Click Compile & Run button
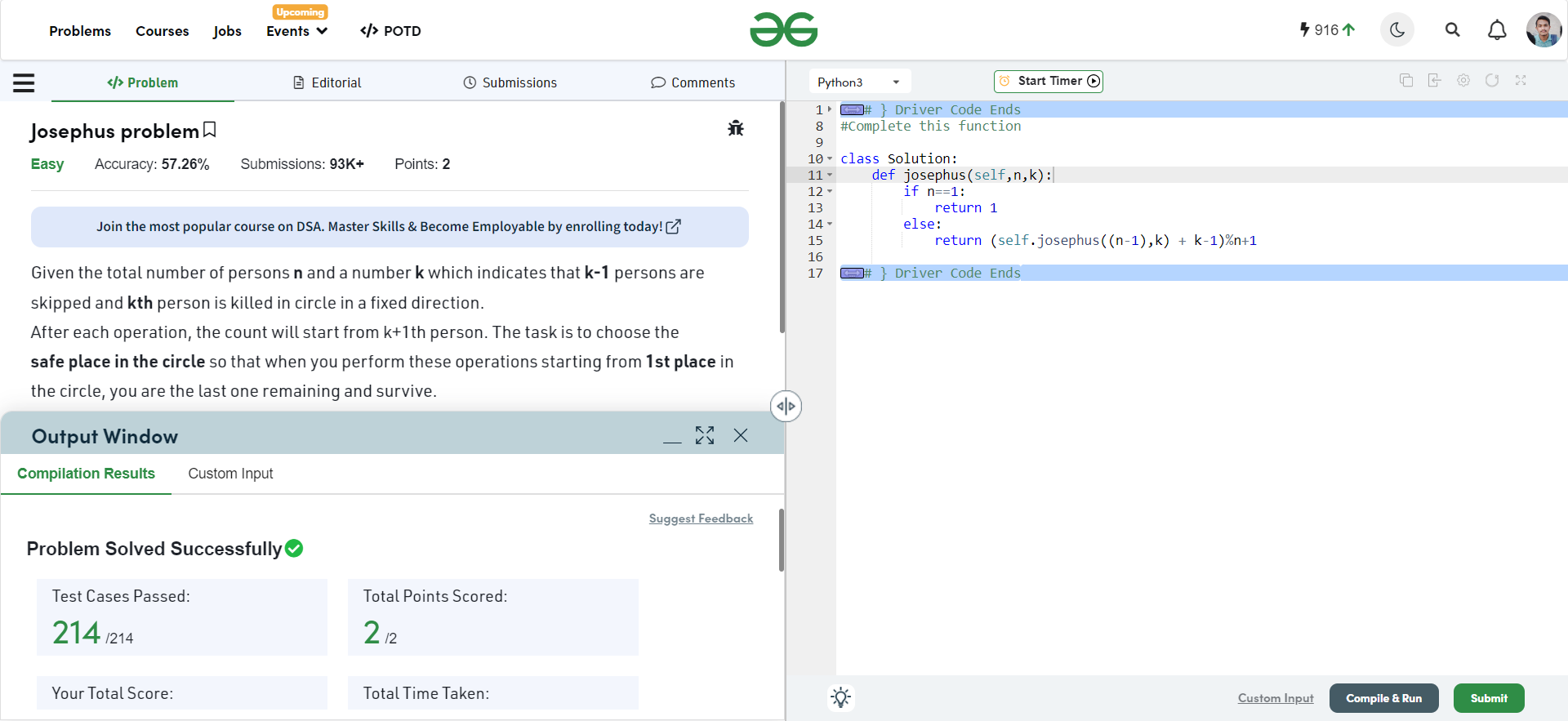This screenshot has width=1568, height=721. (1384, 698)
